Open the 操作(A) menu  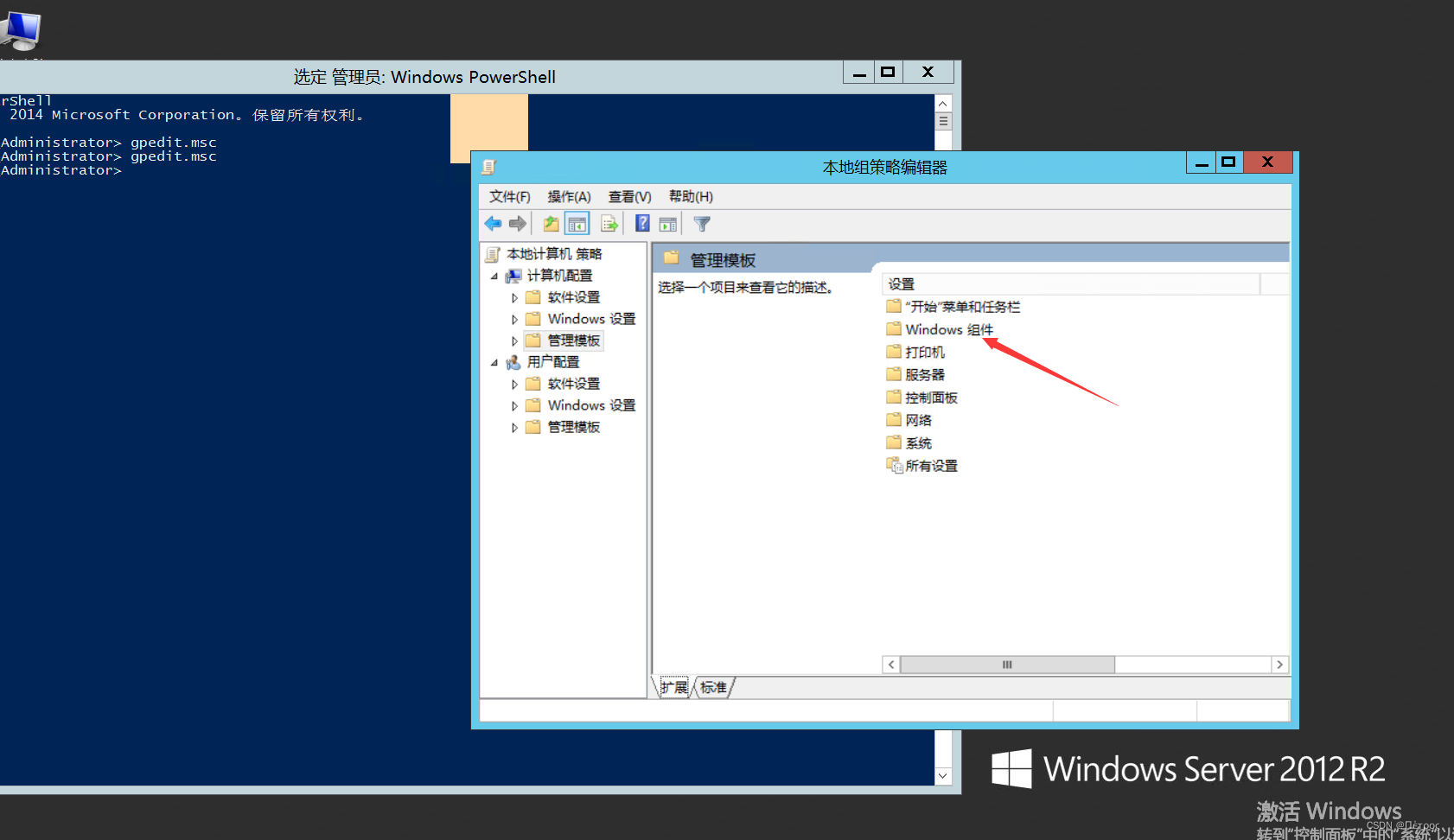(570, 197)
